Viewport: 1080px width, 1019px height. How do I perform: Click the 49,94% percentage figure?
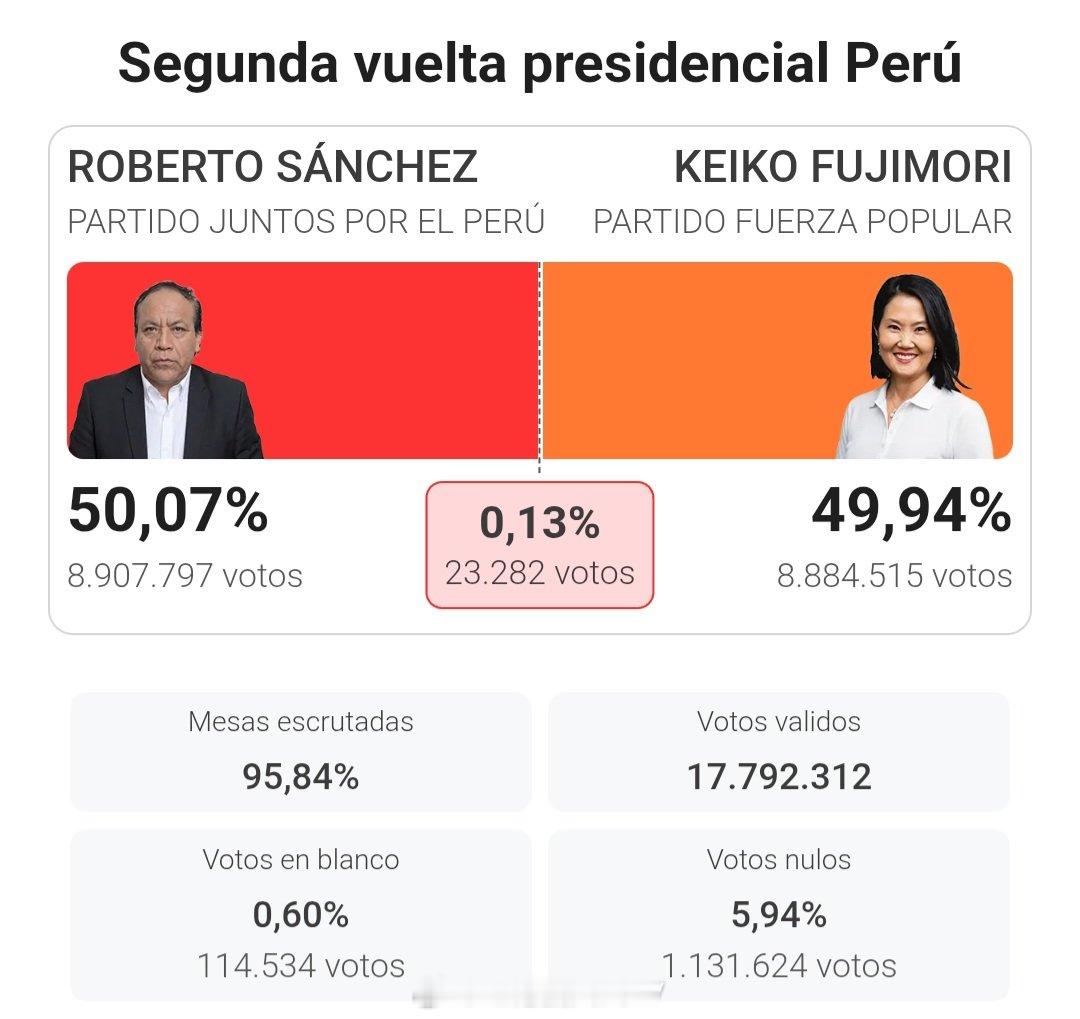[912, 511]
